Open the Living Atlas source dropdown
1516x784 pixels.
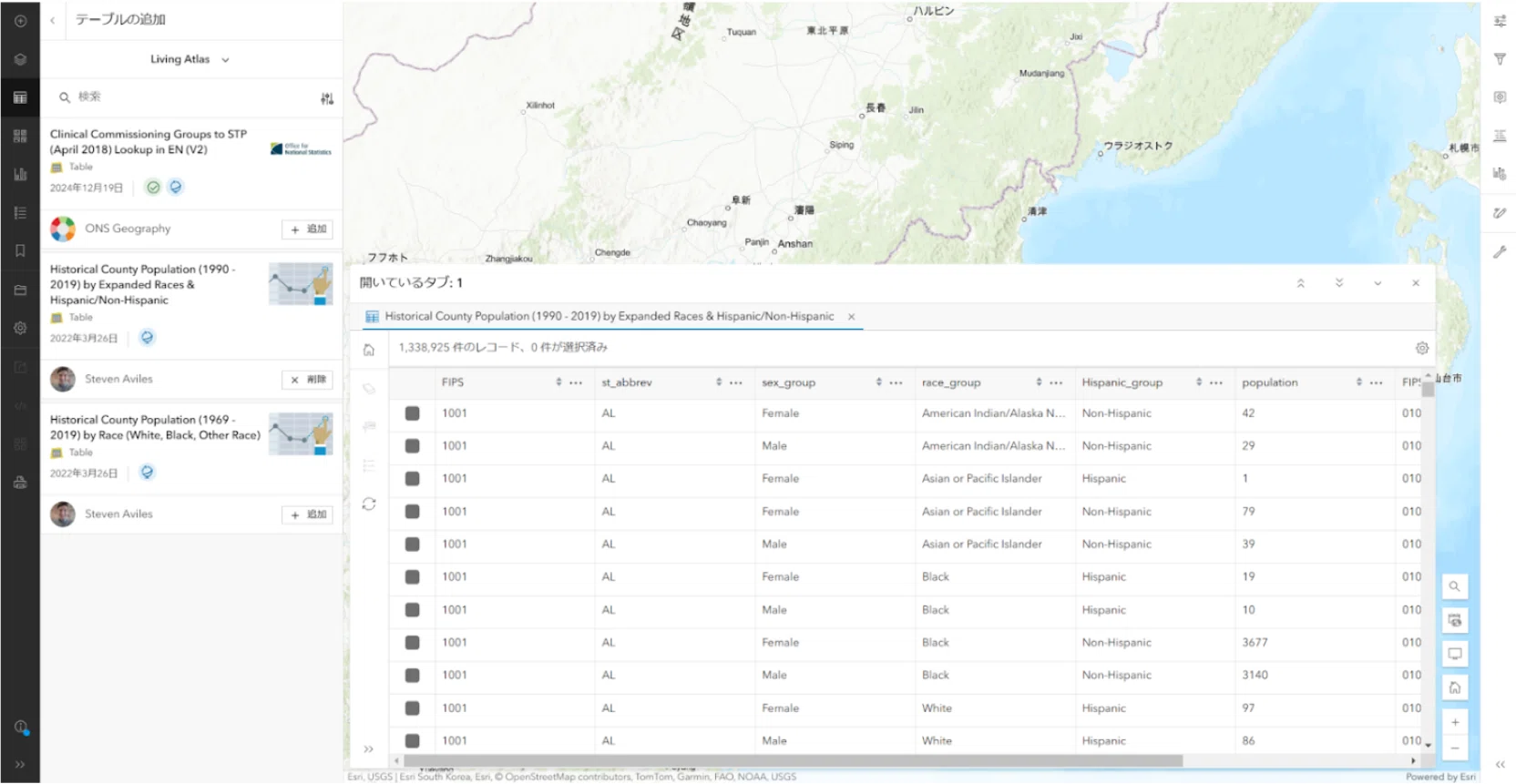point(190,59)
